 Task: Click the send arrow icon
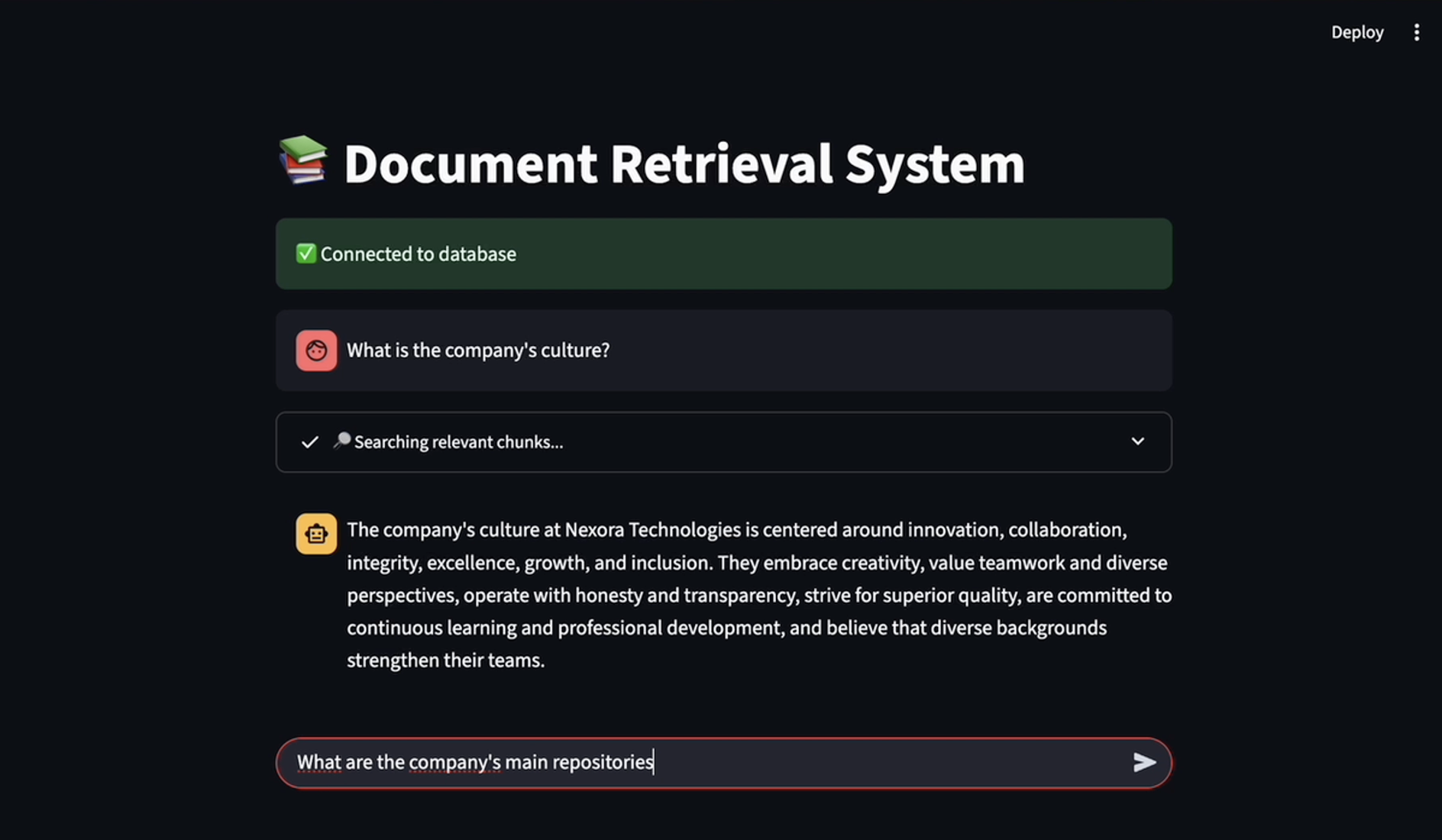1144,762
